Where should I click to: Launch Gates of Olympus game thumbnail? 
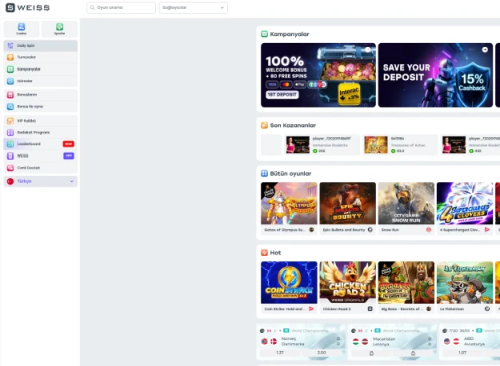coord(289,203)
